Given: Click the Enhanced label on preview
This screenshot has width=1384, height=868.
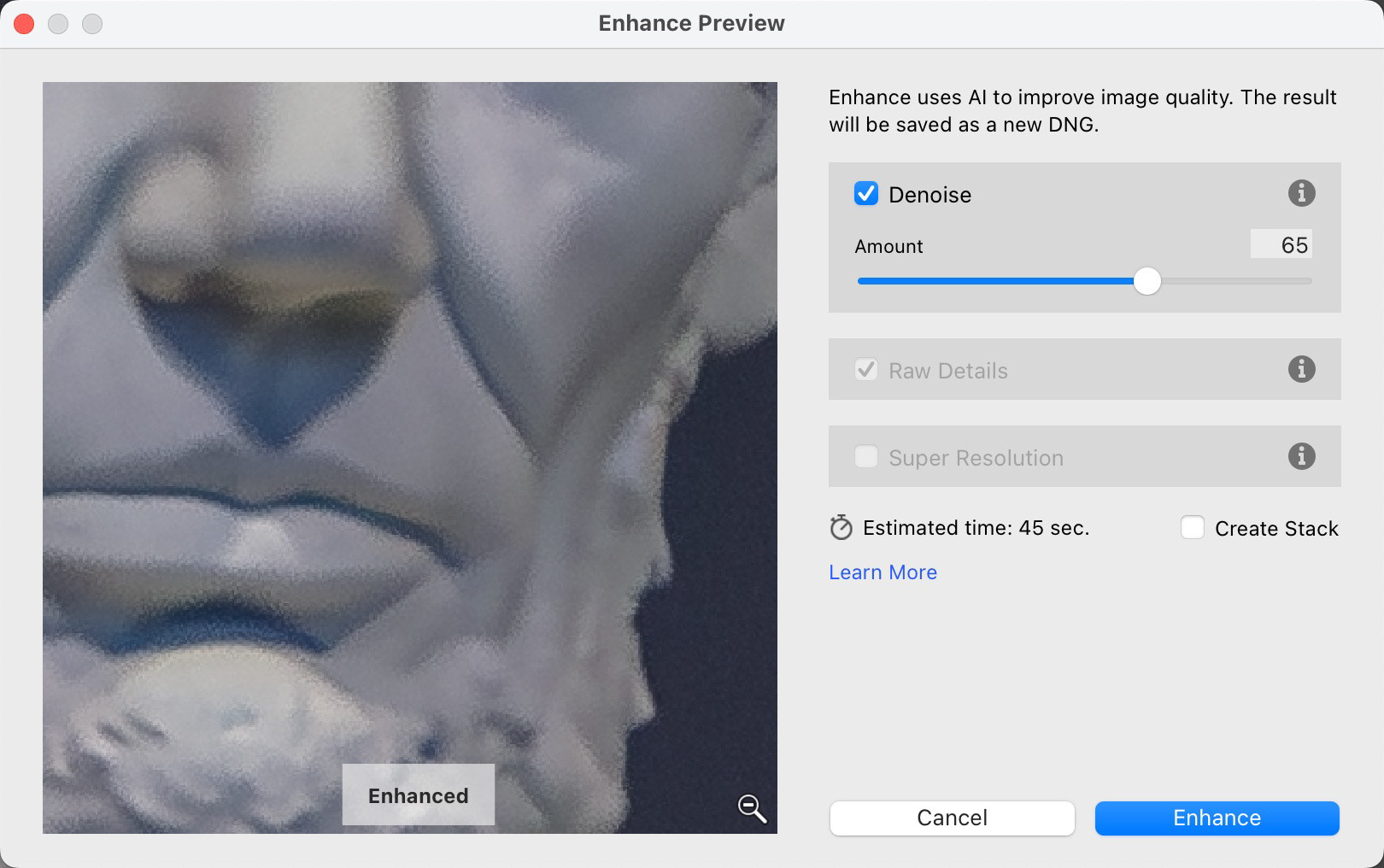Looking at the screenshot, I should tap(418, 795).
